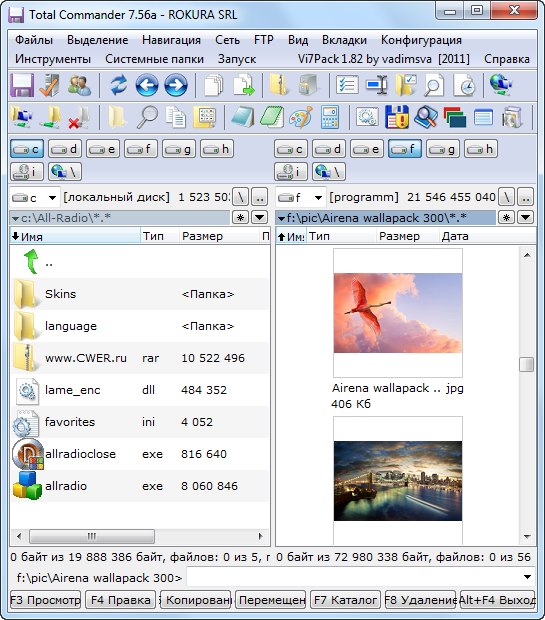Viewport: 545px width, 620px height.
Task: Click the refresh arrows toolbar icon
Action: pyautogui.click(x=118, y=85)
